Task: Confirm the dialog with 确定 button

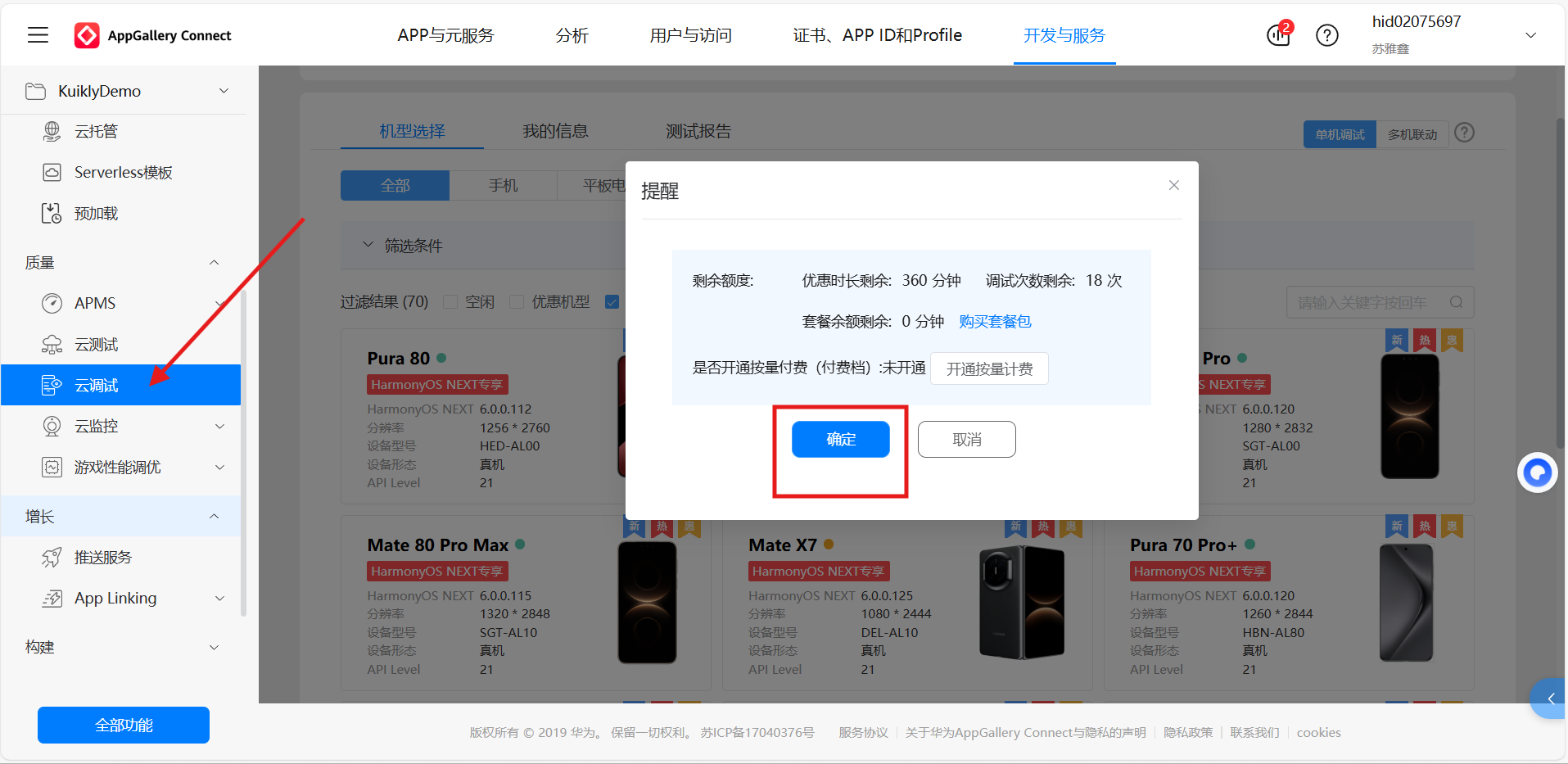Action: point(840,439)
